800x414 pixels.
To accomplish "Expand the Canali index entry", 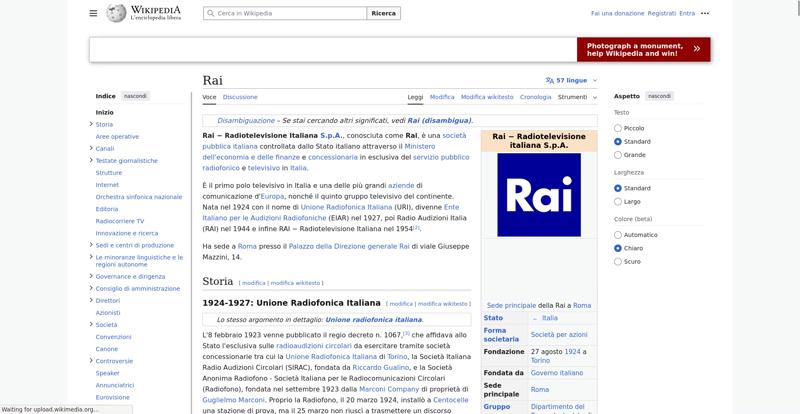I will [x=91, y=149].
